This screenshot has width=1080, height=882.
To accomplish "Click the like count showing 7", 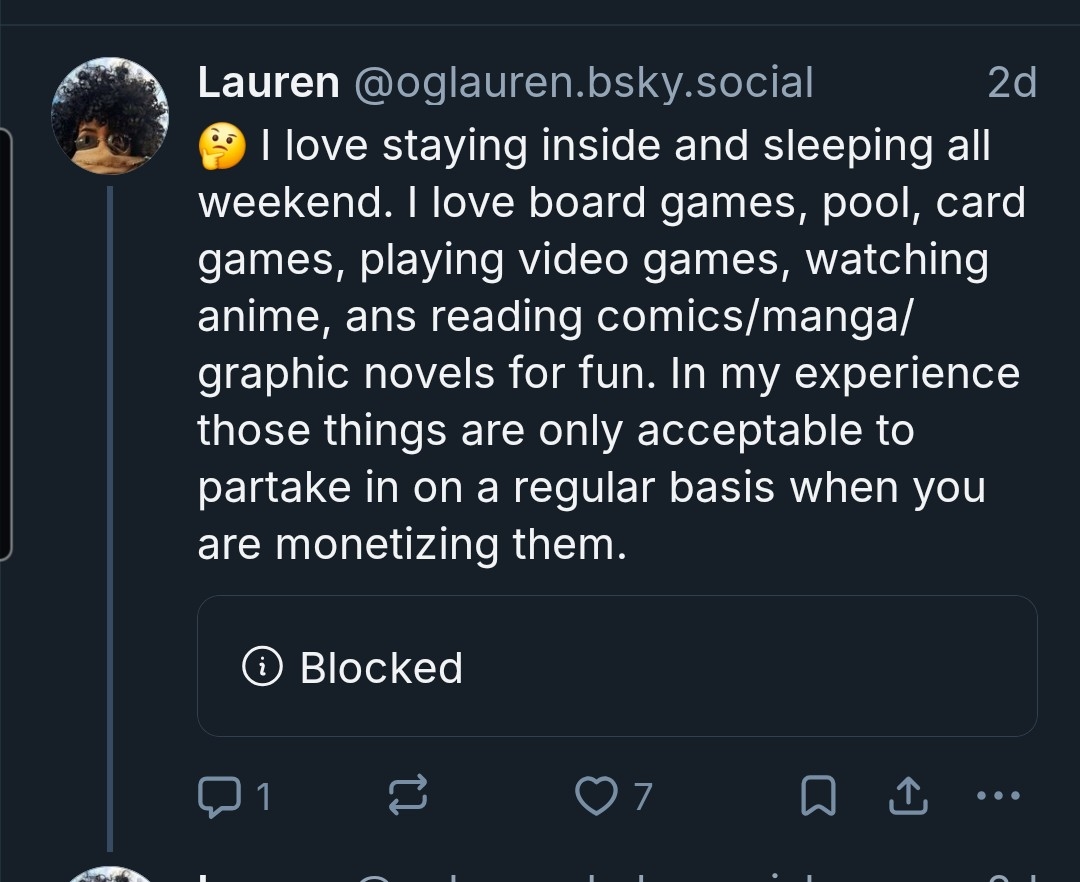I will tap(643, 797).
